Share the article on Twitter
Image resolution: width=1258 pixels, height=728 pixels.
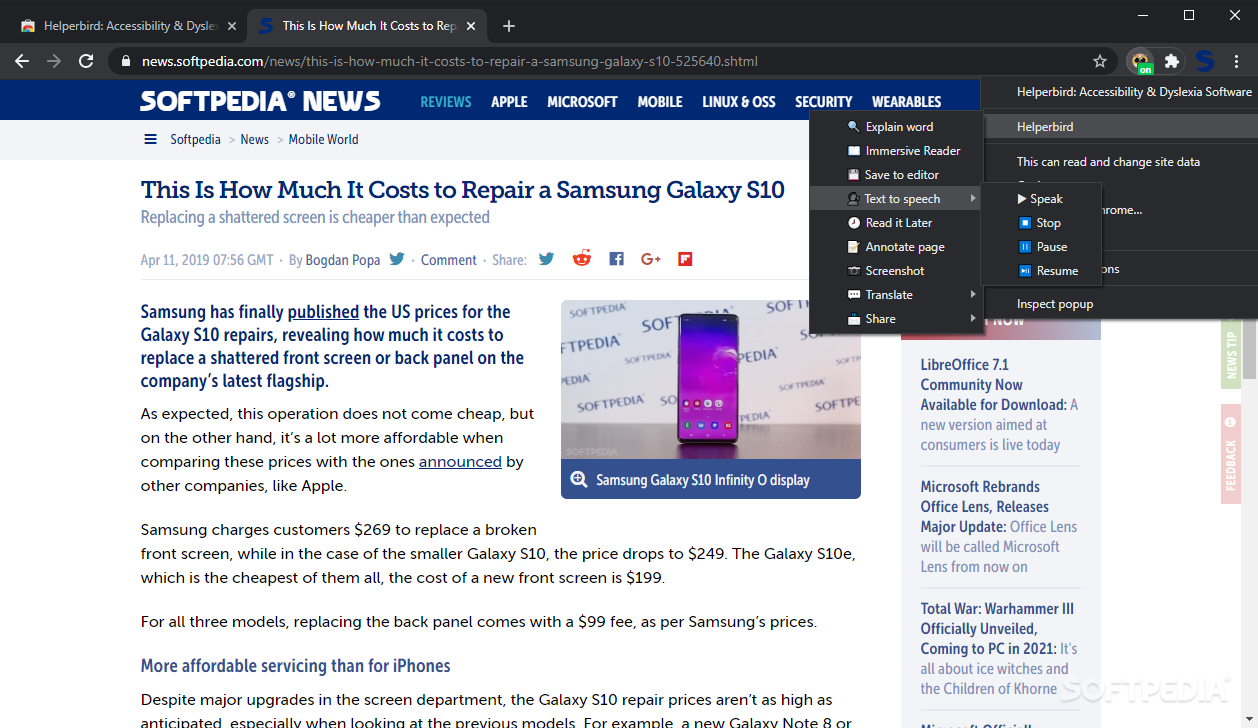click(546, 259)
